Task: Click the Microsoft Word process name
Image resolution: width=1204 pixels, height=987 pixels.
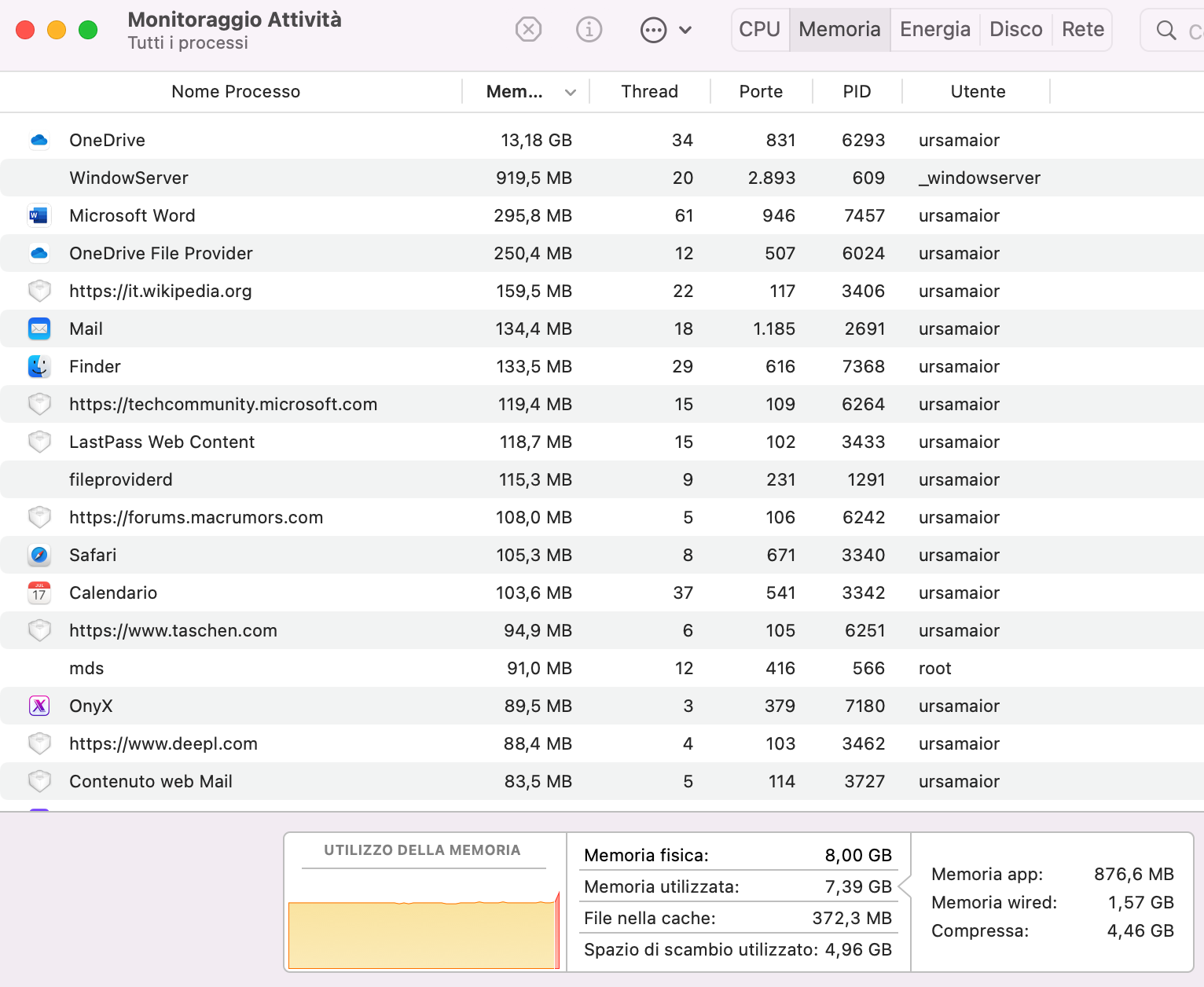Action: click(x=132, y=215)
